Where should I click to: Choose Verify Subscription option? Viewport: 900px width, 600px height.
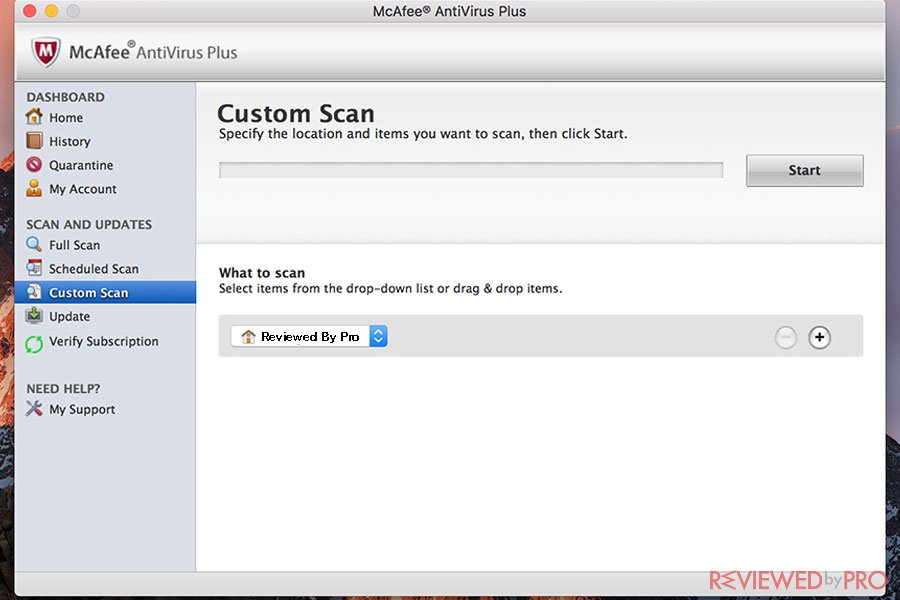104,341
